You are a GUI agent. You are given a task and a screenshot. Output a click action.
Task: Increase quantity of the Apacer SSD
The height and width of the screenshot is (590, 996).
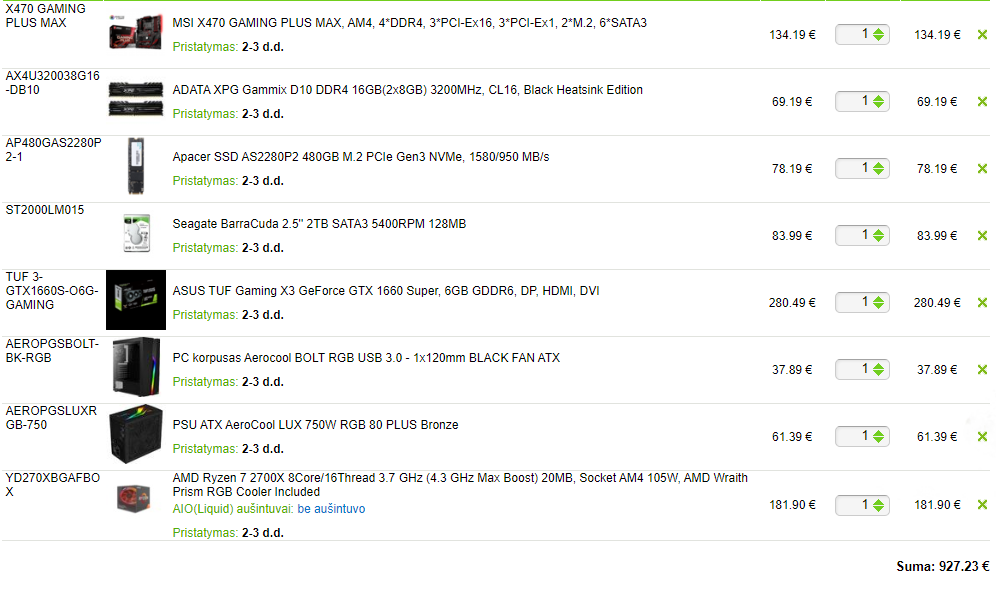click(x=878, y=165)
